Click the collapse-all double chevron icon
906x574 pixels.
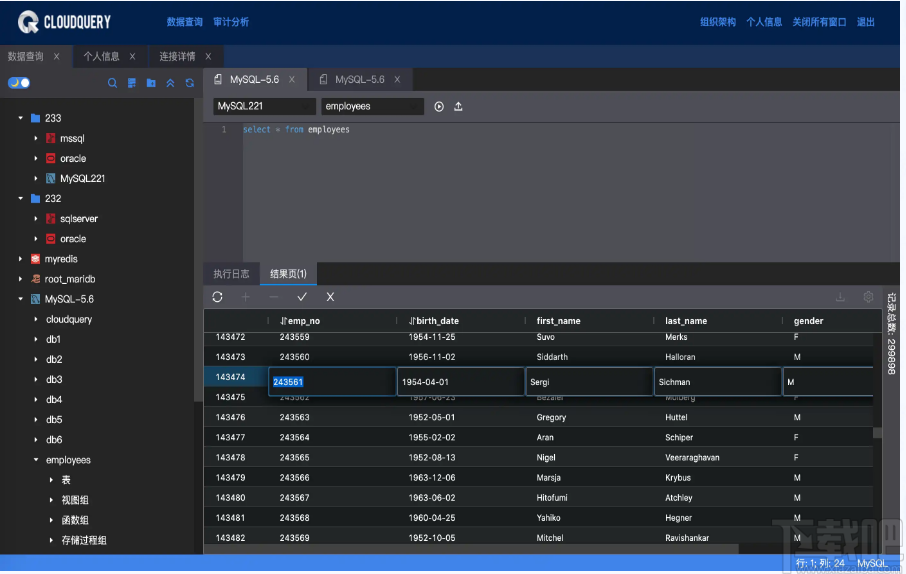click(x=170, y=83)
